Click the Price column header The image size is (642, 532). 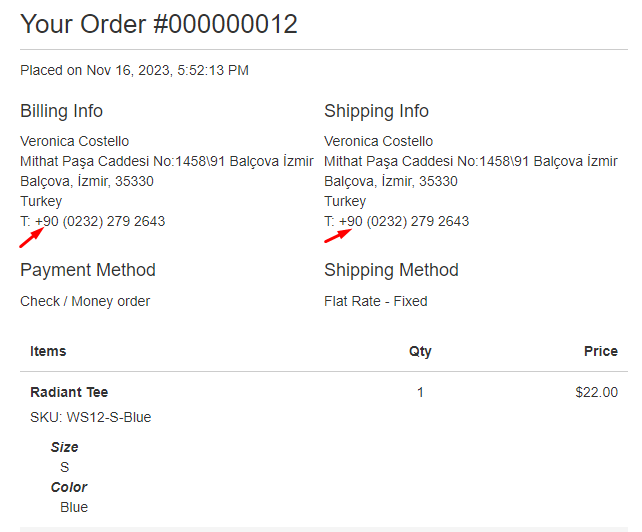click(x=601, y=351)
